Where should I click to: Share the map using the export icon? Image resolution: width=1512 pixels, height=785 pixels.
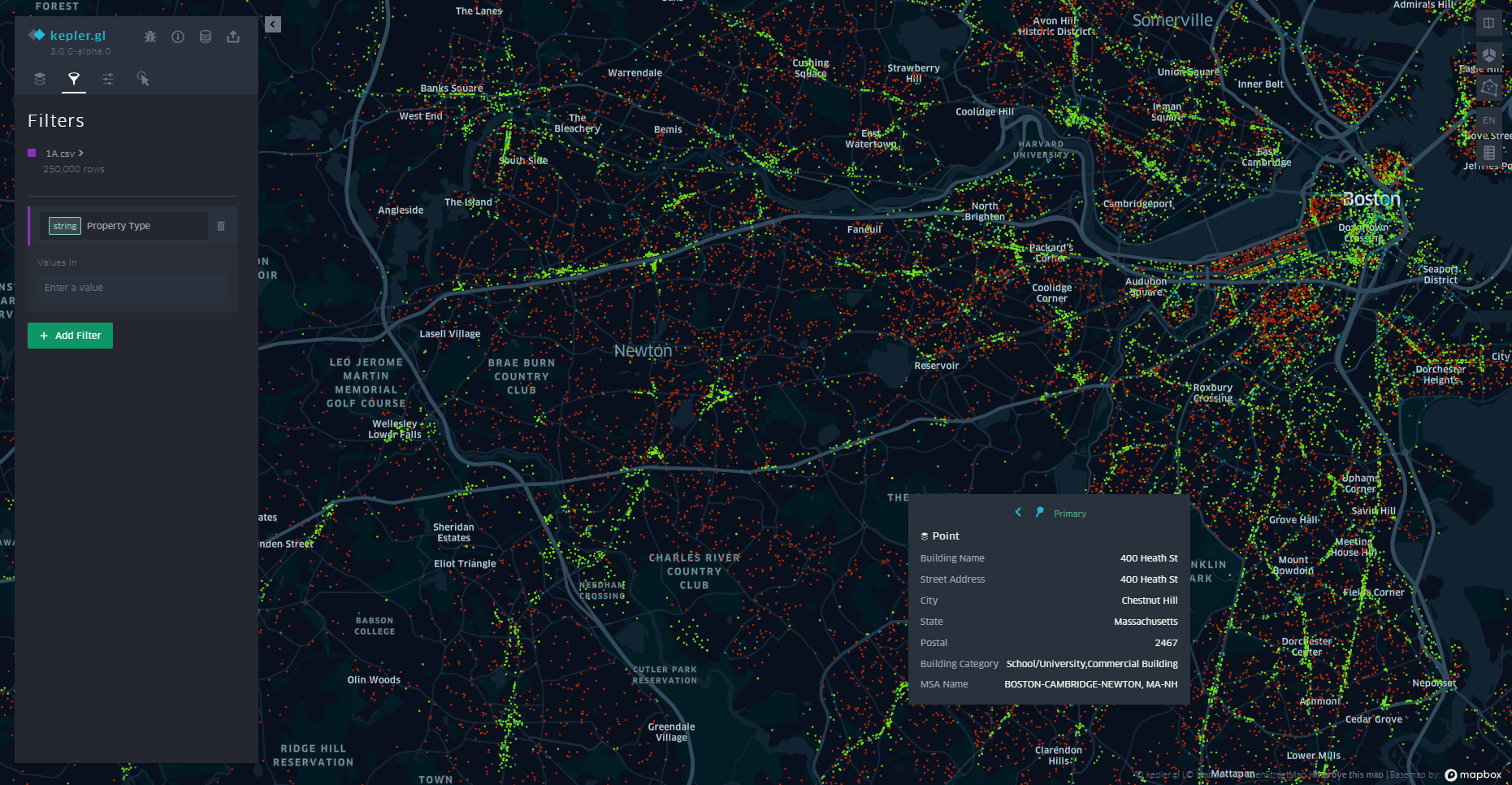pos(233,37)
